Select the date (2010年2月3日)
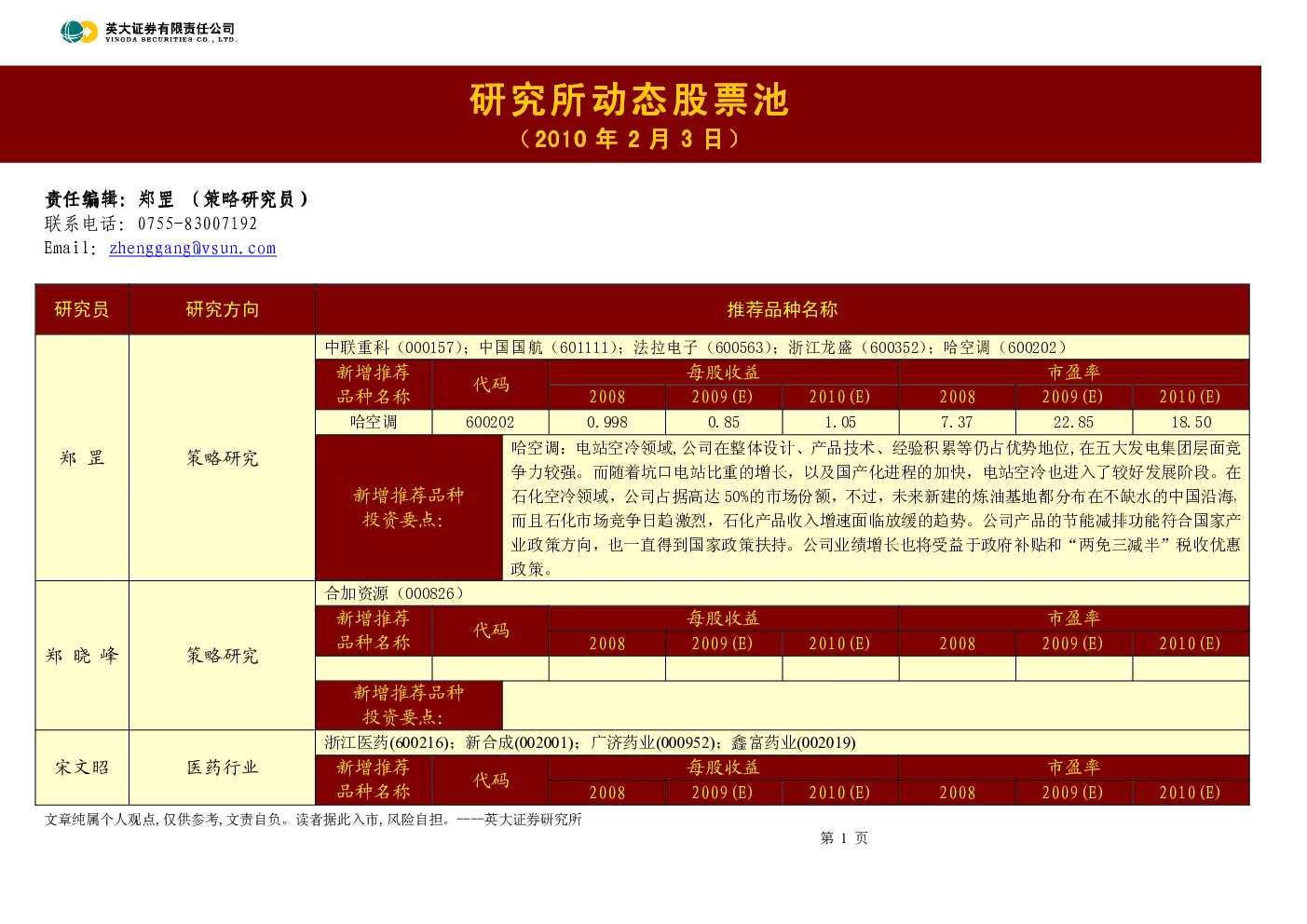1307x924 pixels. [630, 139]
